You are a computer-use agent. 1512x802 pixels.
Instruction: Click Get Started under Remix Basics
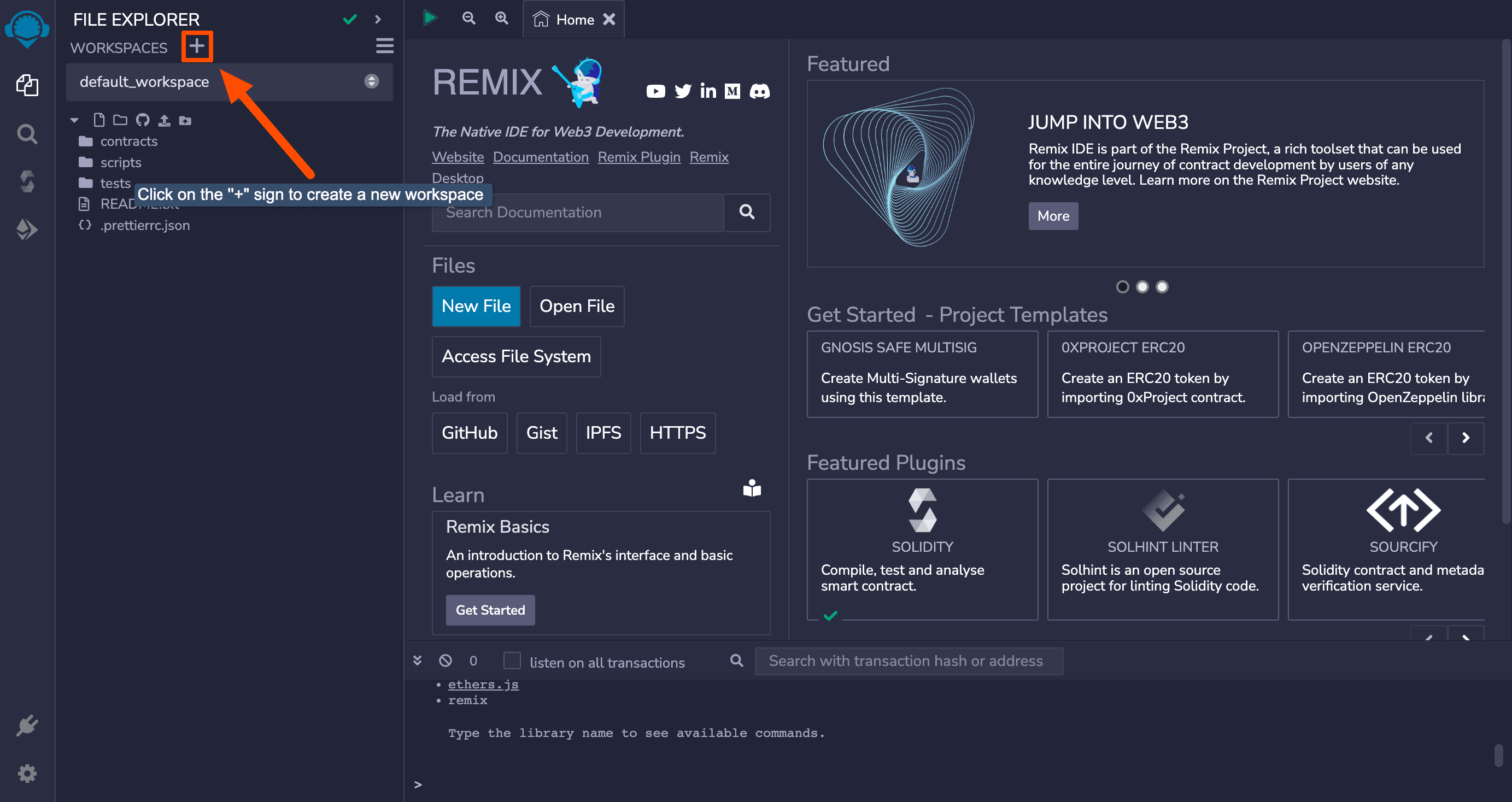(490, 610)
